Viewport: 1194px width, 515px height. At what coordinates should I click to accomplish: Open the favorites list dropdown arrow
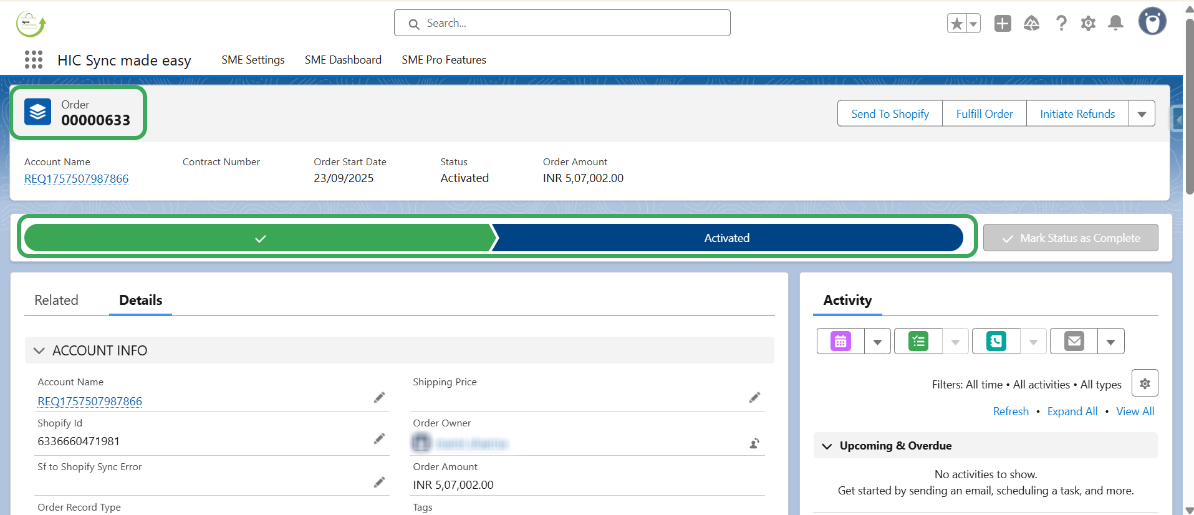pos(974,24)
